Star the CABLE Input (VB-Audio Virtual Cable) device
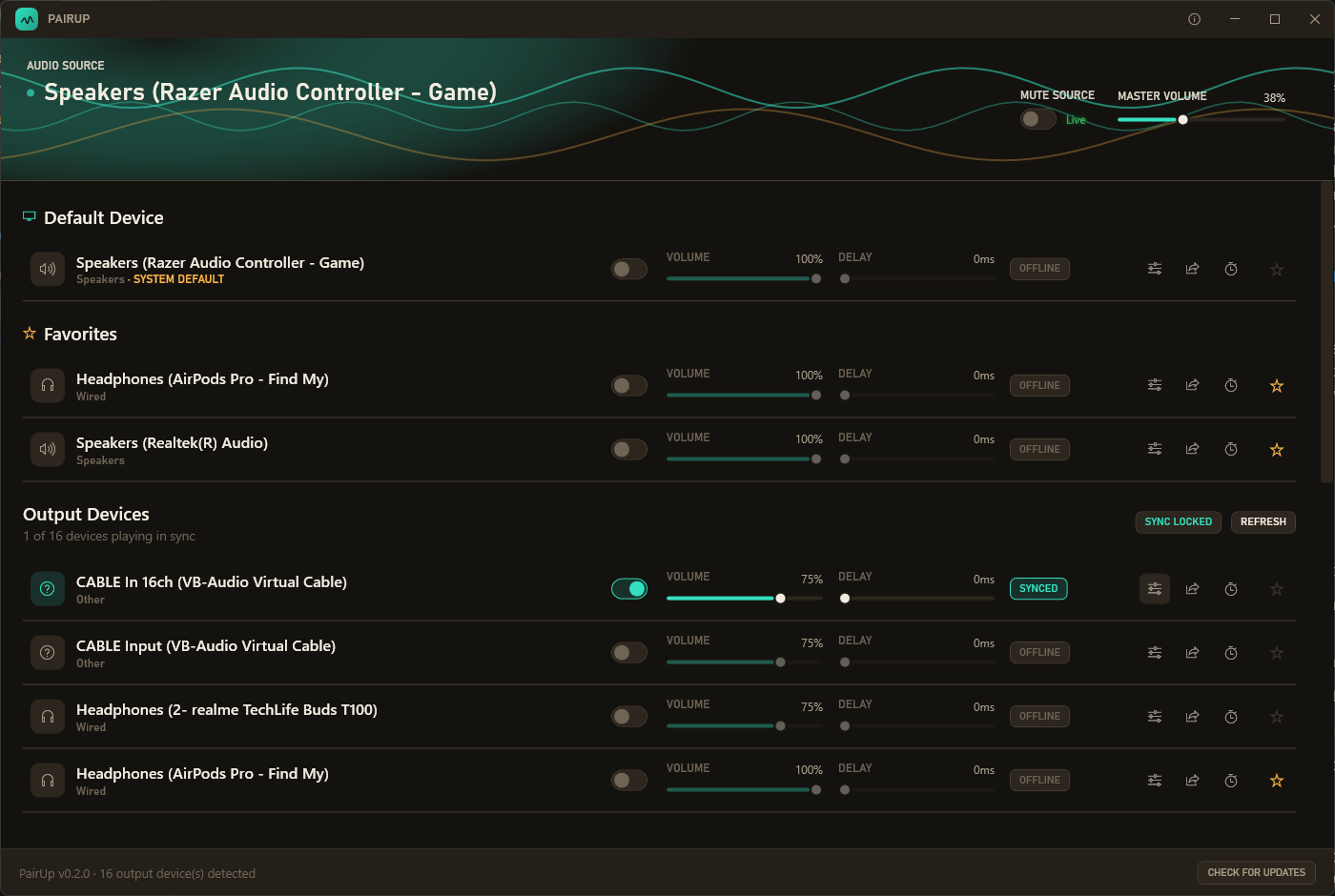The image size is (1335, 896). pos(1277,653)
